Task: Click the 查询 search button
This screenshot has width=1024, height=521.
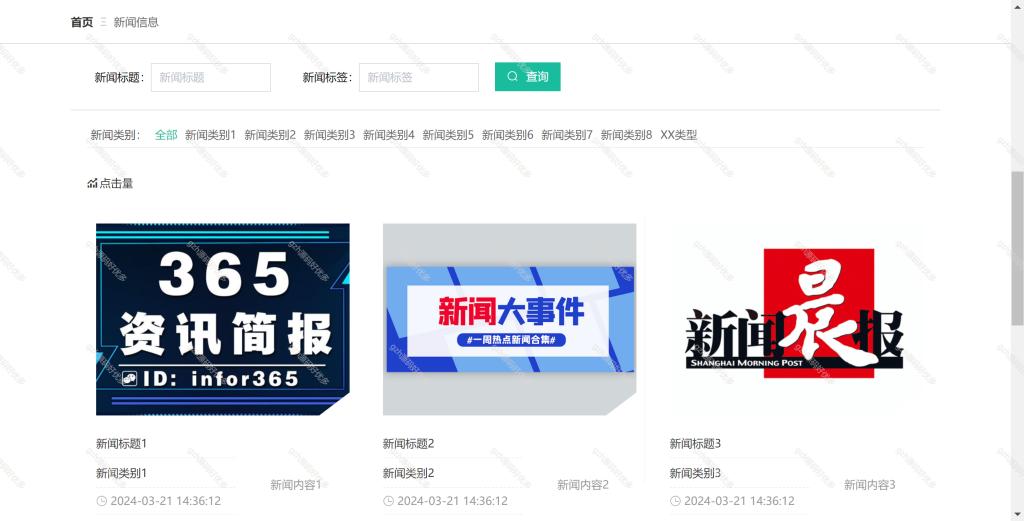Action: (528, 76)
